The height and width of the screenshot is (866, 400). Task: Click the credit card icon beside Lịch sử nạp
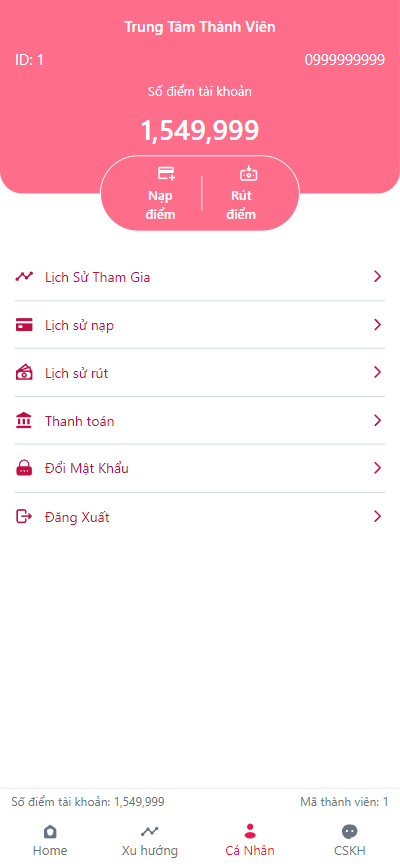pos(24,325)
